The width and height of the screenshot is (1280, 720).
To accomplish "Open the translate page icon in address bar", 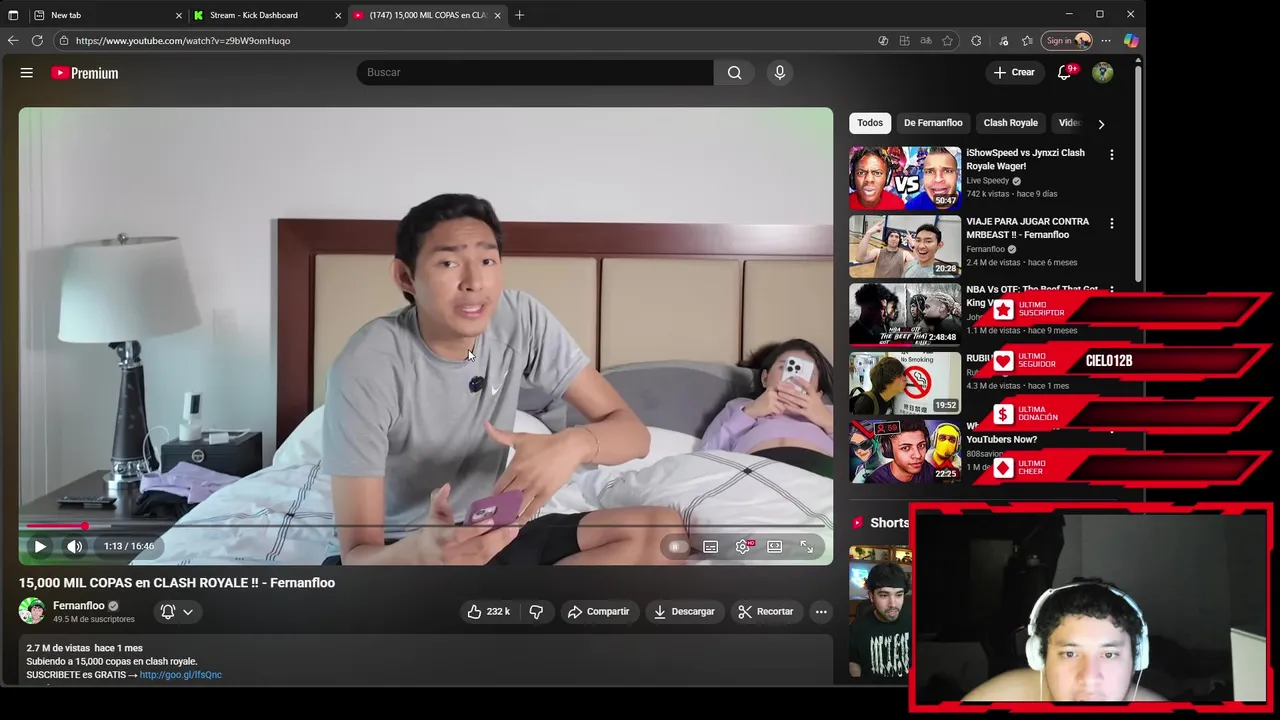I will click(x=926, y=41).
